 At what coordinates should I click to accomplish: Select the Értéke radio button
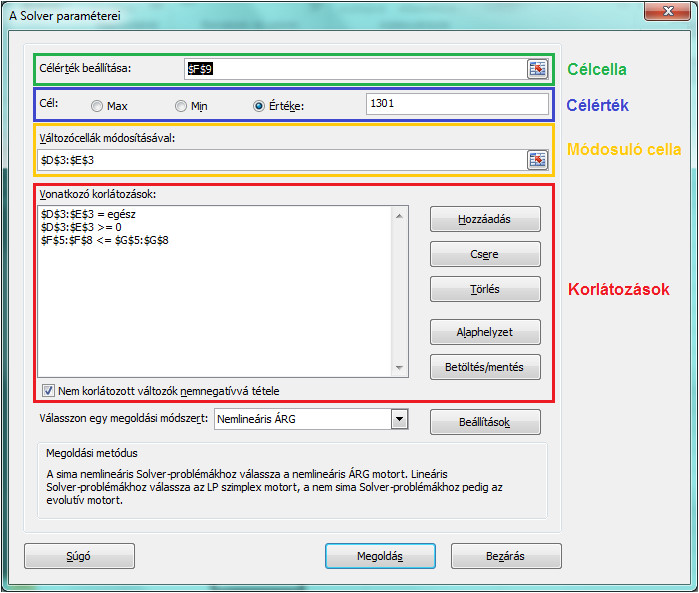259,106
